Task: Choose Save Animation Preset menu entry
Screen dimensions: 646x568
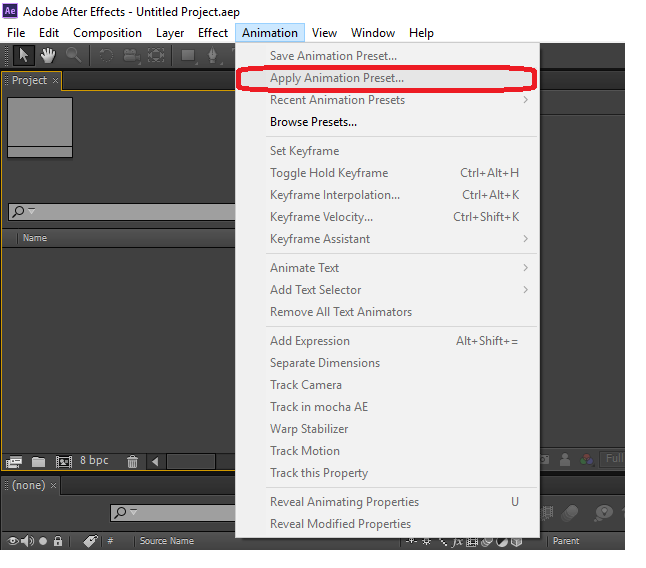Action: [x=389, y=56]
